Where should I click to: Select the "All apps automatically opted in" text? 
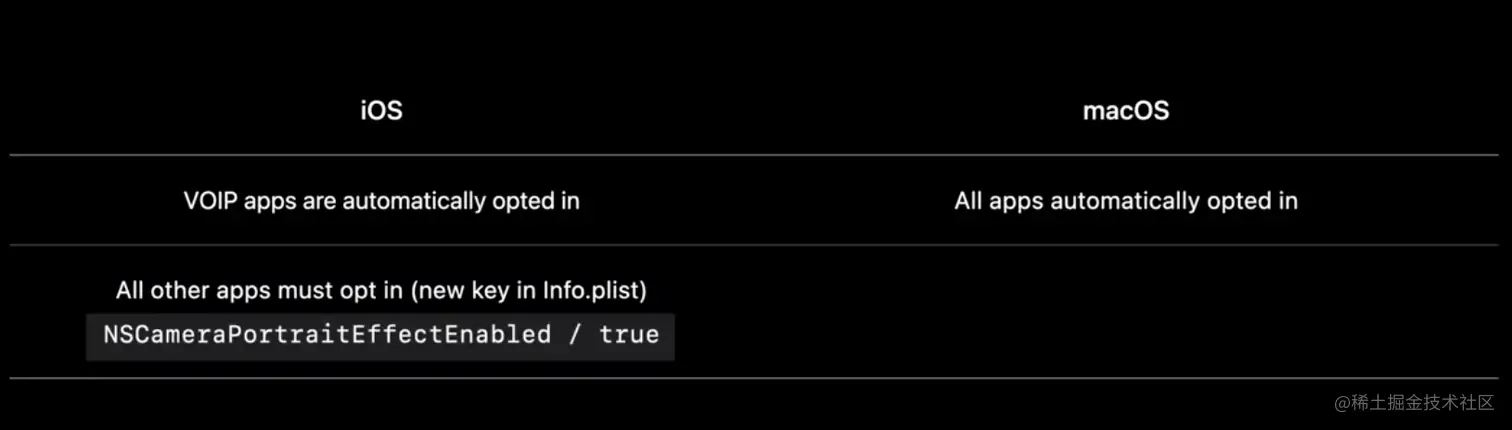(1126, 201)
